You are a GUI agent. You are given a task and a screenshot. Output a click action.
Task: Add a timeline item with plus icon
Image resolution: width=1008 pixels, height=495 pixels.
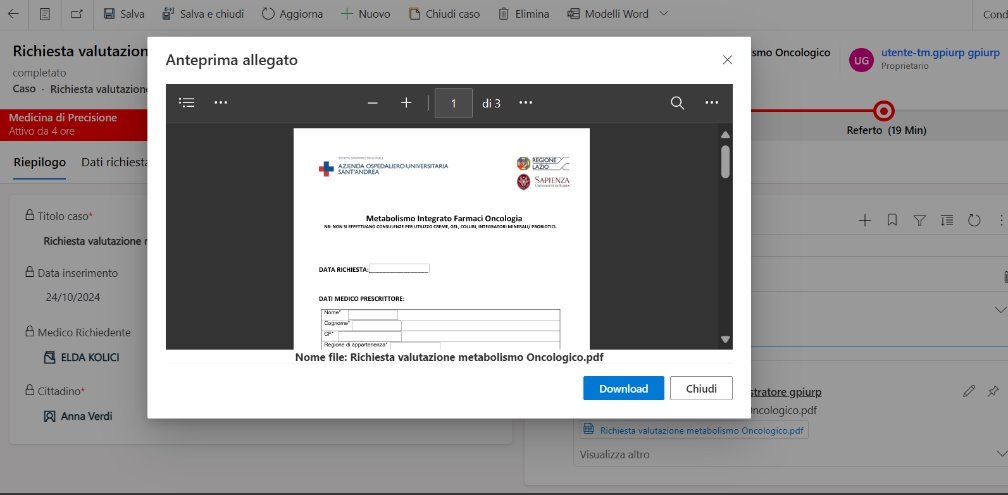(865, 220)
